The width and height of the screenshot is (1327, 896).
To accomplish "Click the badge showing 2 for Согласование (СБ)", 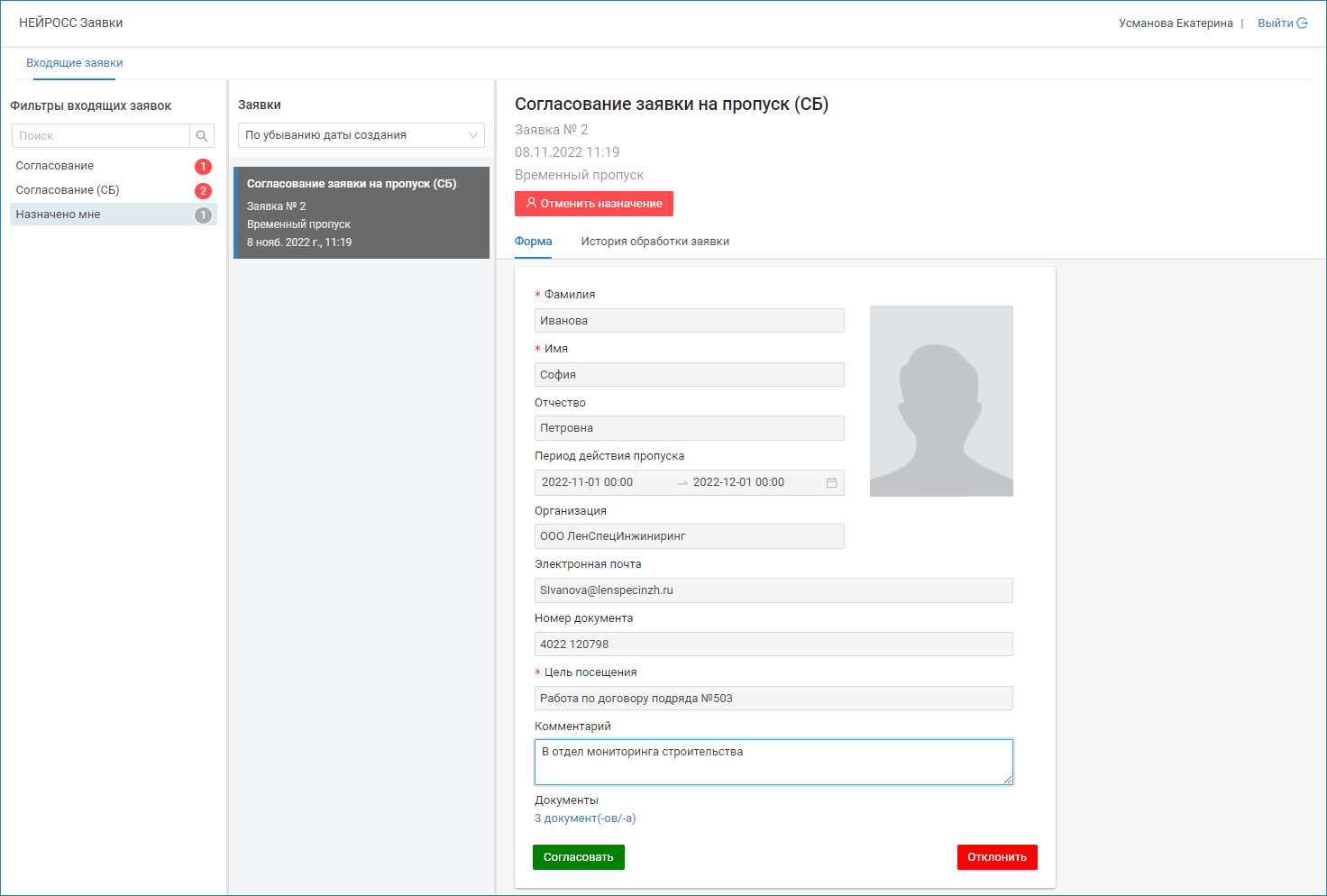I will pyautogui.click(x=203, y=191).
